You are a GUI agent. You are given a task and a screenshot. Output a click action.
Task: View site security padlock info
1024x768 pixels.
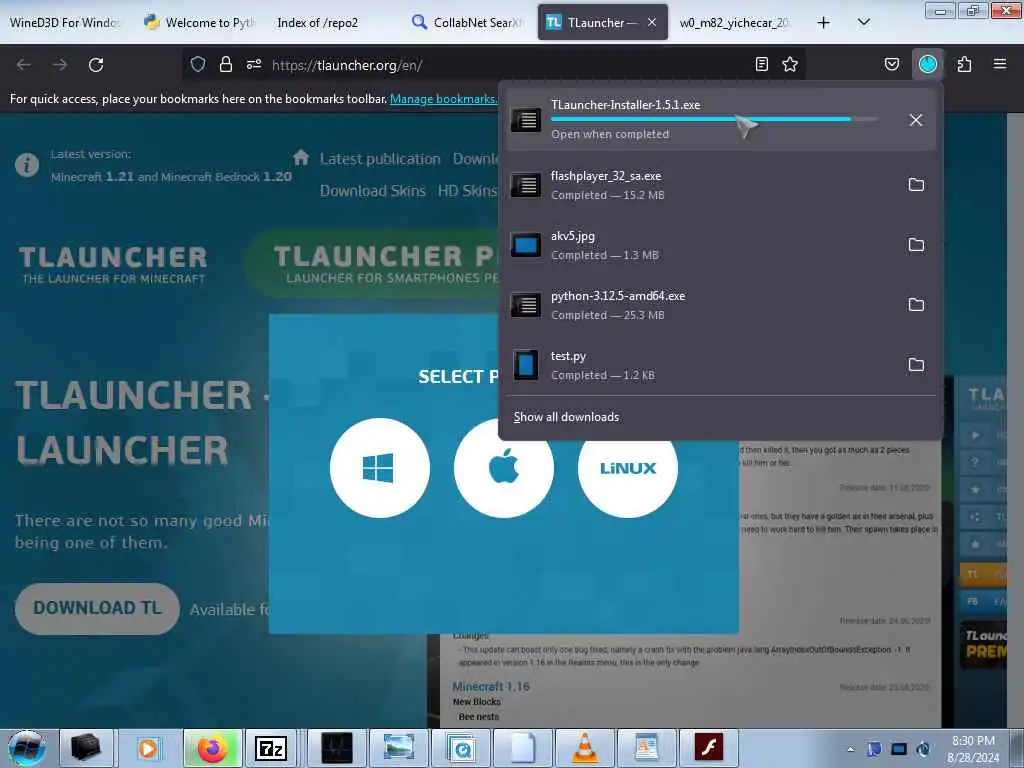pos(226,64)
